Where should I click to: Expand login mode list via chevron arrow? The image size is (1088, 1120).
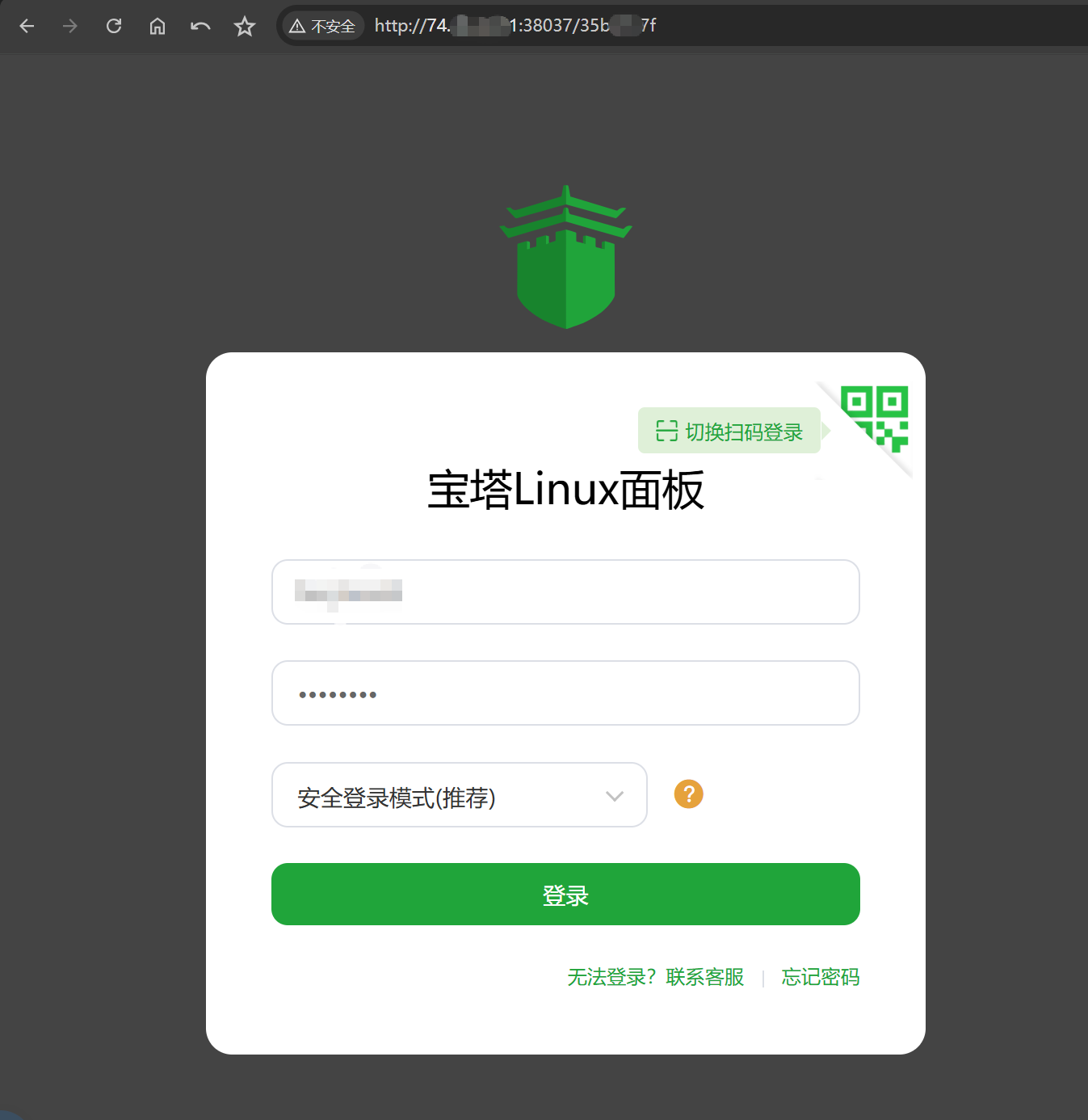point(615,796)
